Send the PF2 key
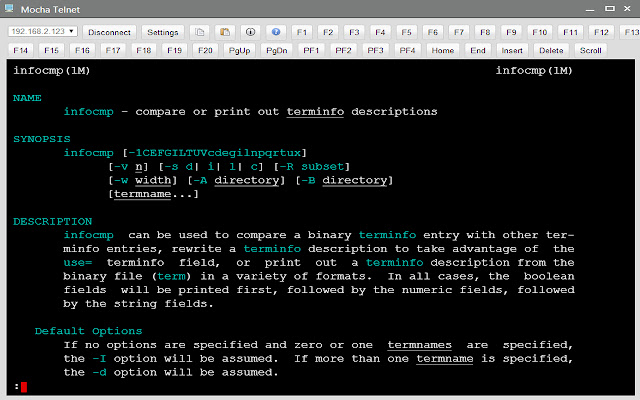 pyautogui.click(x=343, y=50)
